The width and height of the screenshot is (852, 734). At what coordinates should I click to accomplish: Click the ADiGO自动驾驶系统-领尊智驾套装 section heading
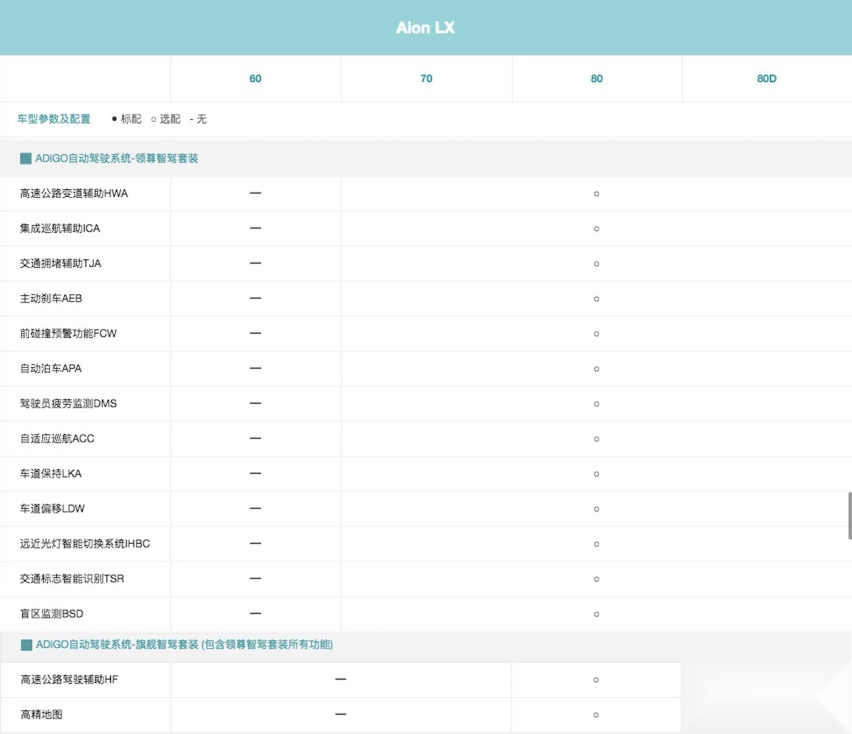117,159
